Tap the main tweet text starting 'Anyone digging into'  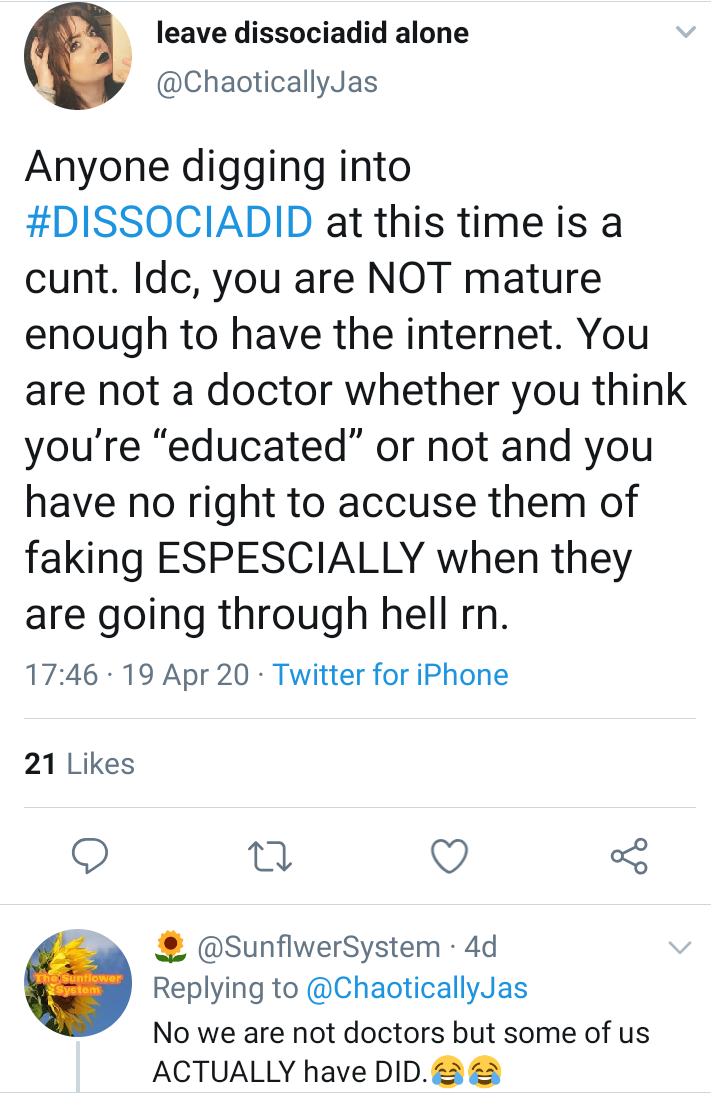pos(355,390)
